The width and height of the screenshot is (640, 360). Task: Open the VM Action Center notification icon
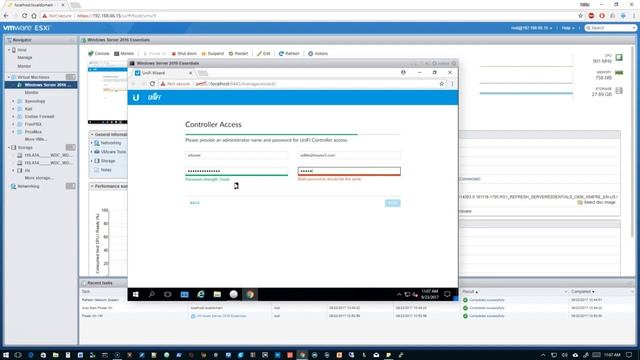(447, 294)
